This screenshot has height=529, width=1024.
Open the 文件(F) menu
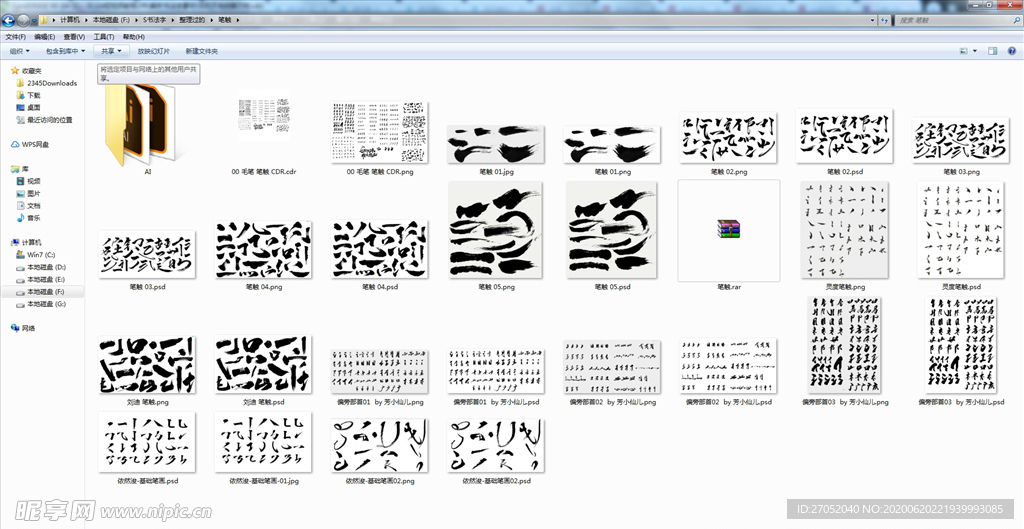tap(15, 36)
